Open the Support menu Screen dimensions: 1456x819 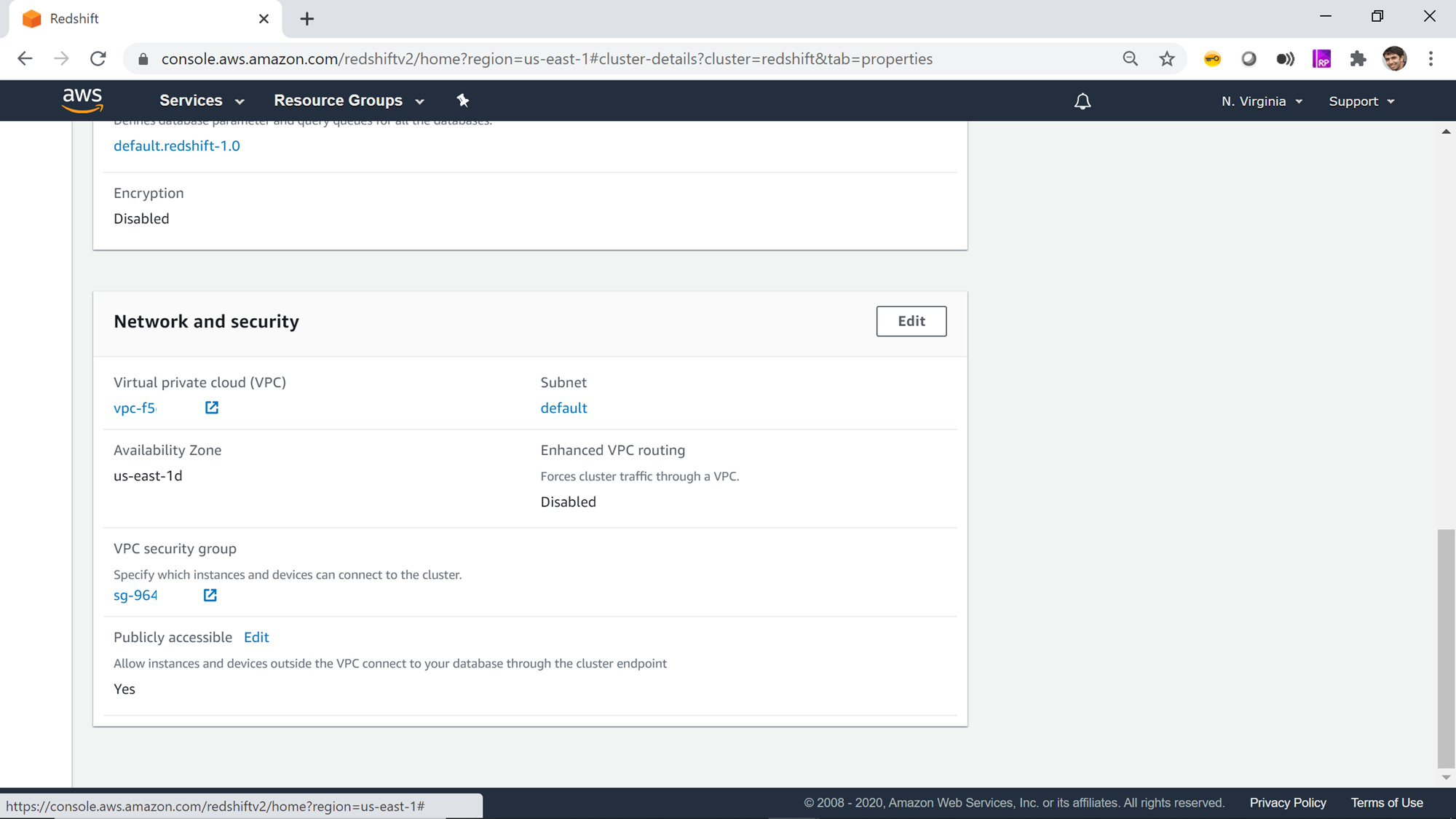click(x=1361, y=101)
